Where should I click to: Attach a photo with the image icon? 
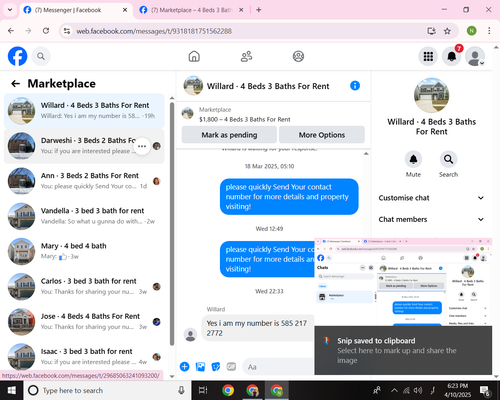[200, 367]
